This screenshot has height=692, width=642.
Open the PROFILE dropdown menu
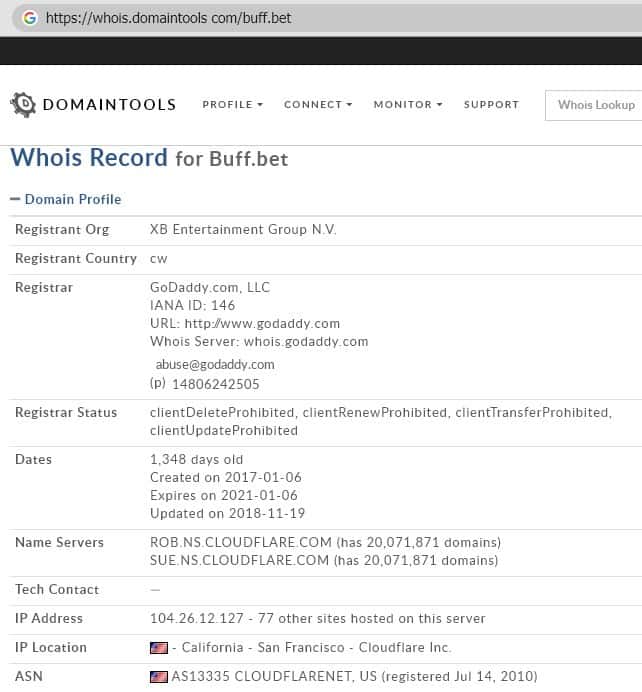(232, 105)
